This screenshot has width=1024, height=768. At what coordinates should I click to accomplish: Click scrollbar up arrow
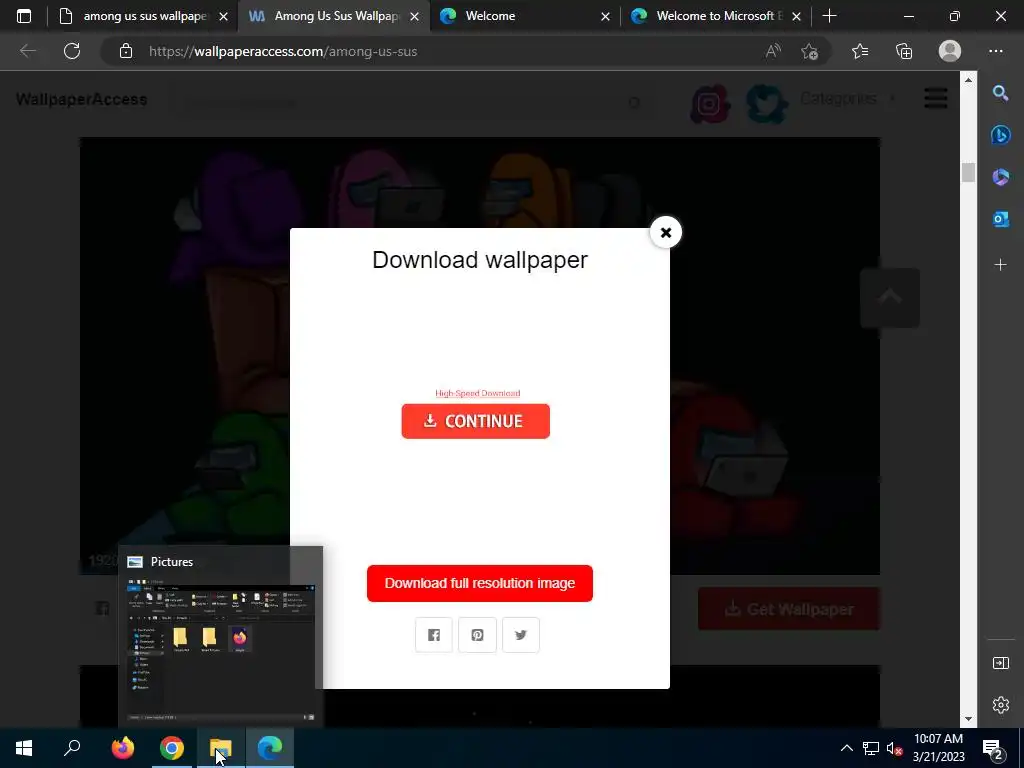point(968,79)
